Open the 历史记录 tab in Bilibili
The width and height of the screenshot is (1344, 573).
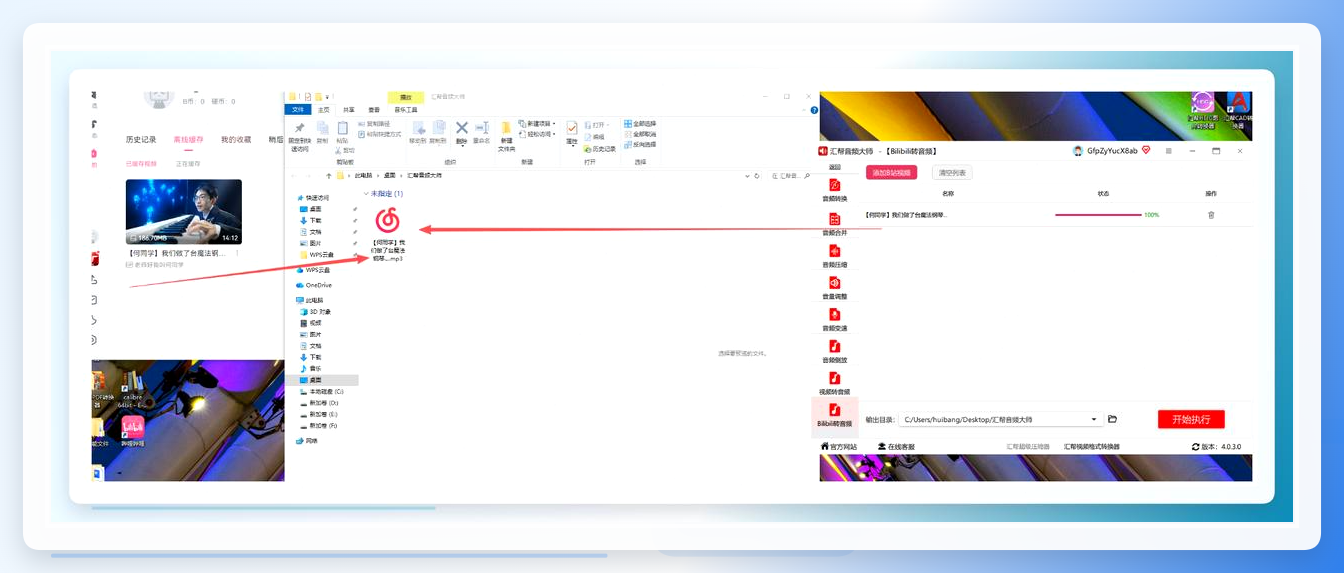[141, 139]
